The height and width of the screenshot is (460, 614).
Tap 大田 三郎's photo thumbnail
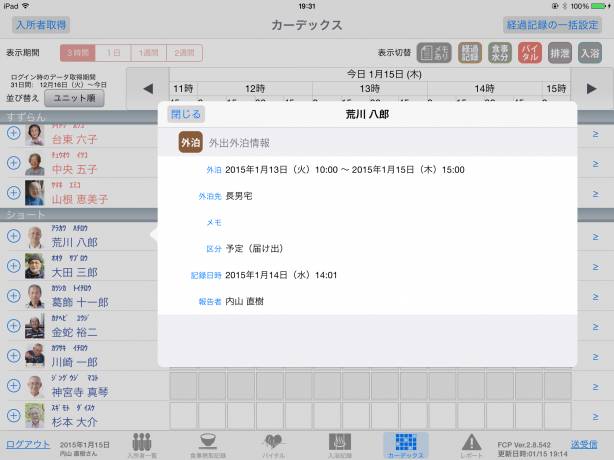click(x=35, y=265)
